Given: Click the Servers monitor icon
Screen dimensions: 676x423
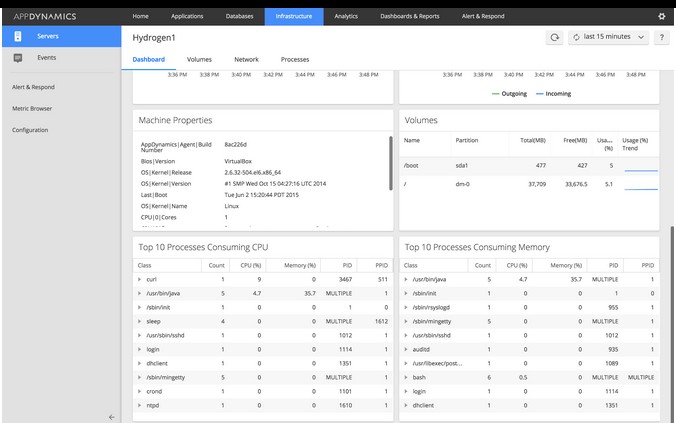Looking at the screenshot, I should pyautogui.click(x=18, y=36).
